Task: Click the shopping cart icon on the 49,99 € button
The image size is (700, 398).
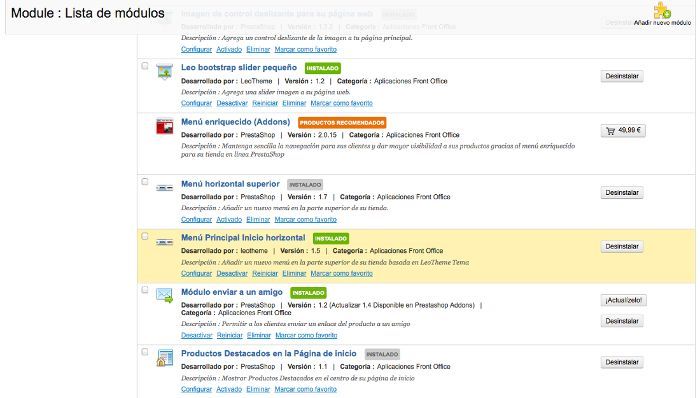Action: pyautogui.click(x=610, y=131)
